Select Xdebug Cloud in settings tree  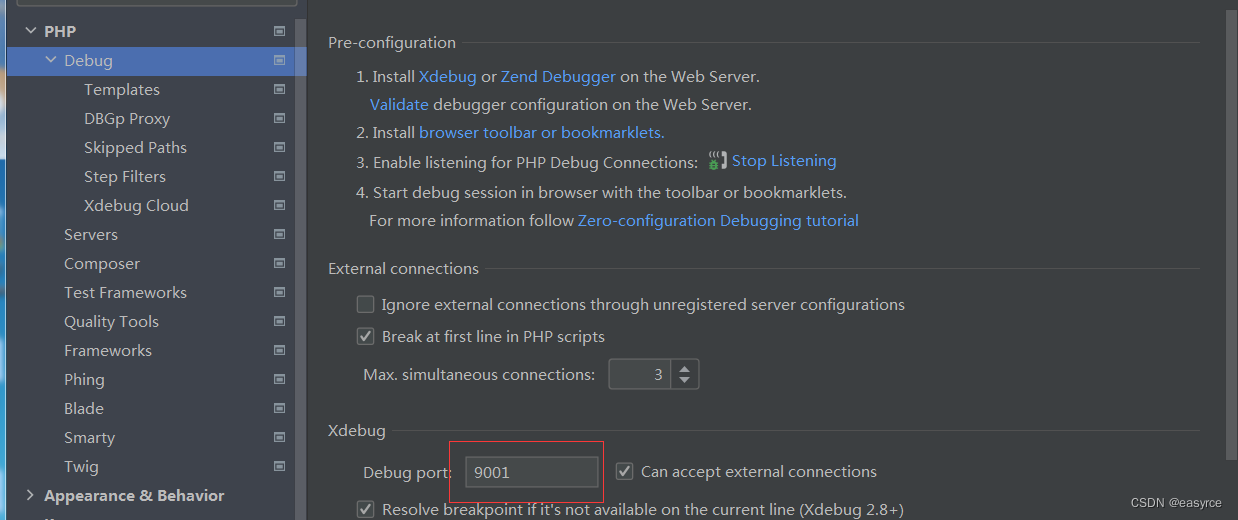(x=136, y=205)
